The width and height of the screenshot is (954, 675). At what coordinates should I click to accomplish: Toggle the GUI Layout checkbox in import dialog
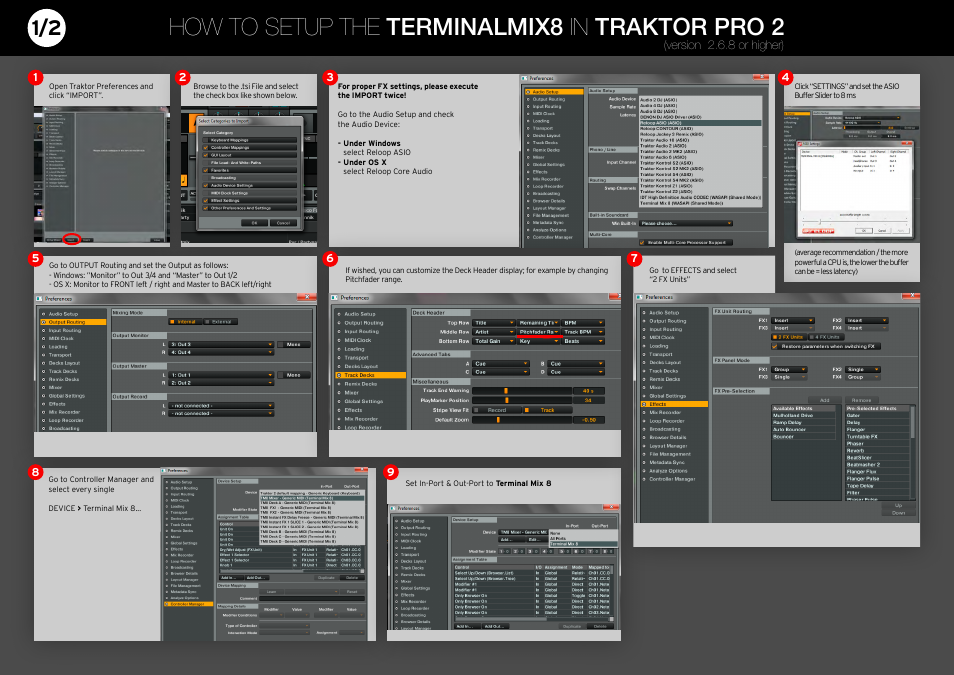[206, 155]
